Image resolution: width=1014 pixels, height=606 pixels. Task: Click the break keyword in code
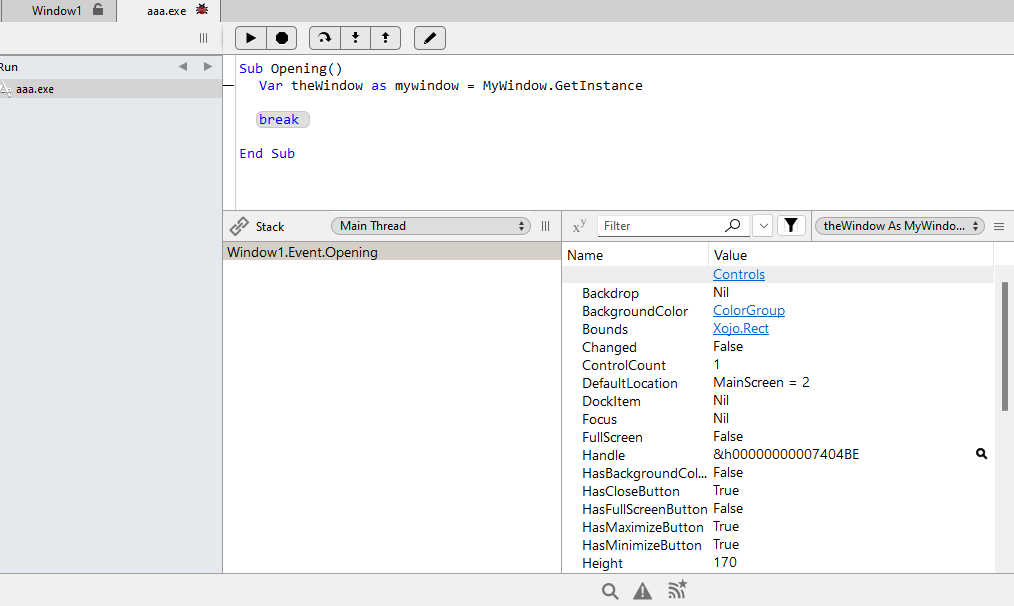tap(279, 120)
